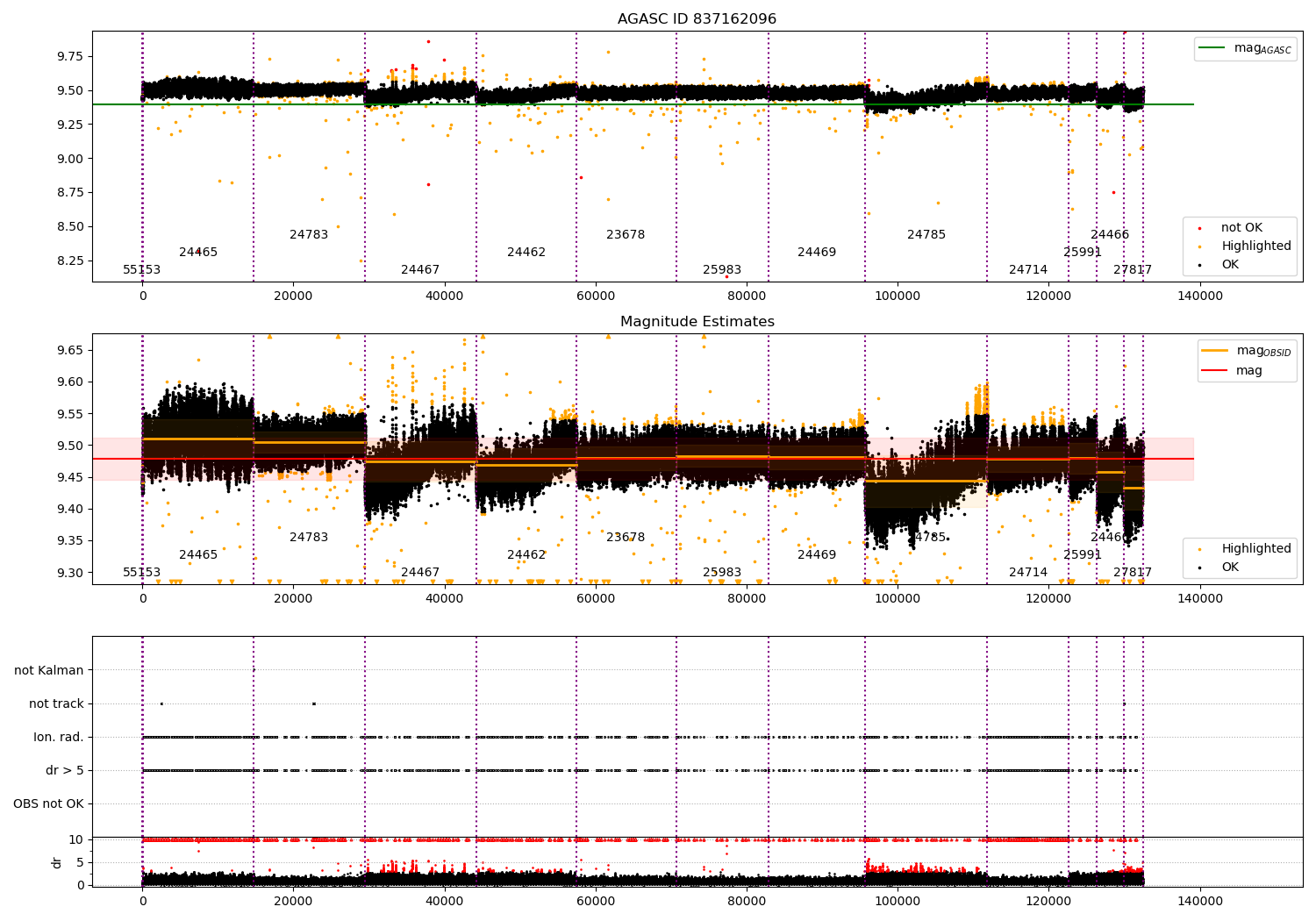Image resolution: width=1316 pixels, height=921 pixels.
Task: Click obsid label 24714 in Magnitude Estimates plot
Action: click(1028, 573)
